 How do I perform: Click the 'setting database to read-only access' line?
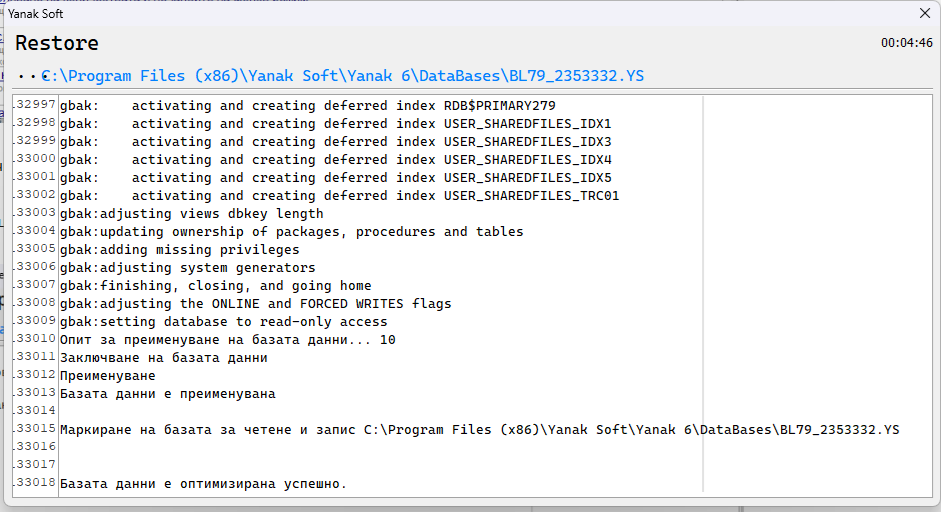[223, 322]
